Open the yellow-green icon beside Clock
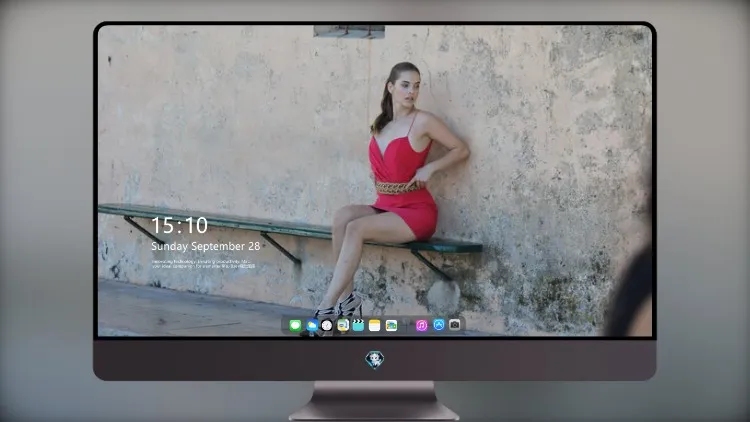This screenshot has height=422, width=750. pyautogui.click(x=342, y=326)
